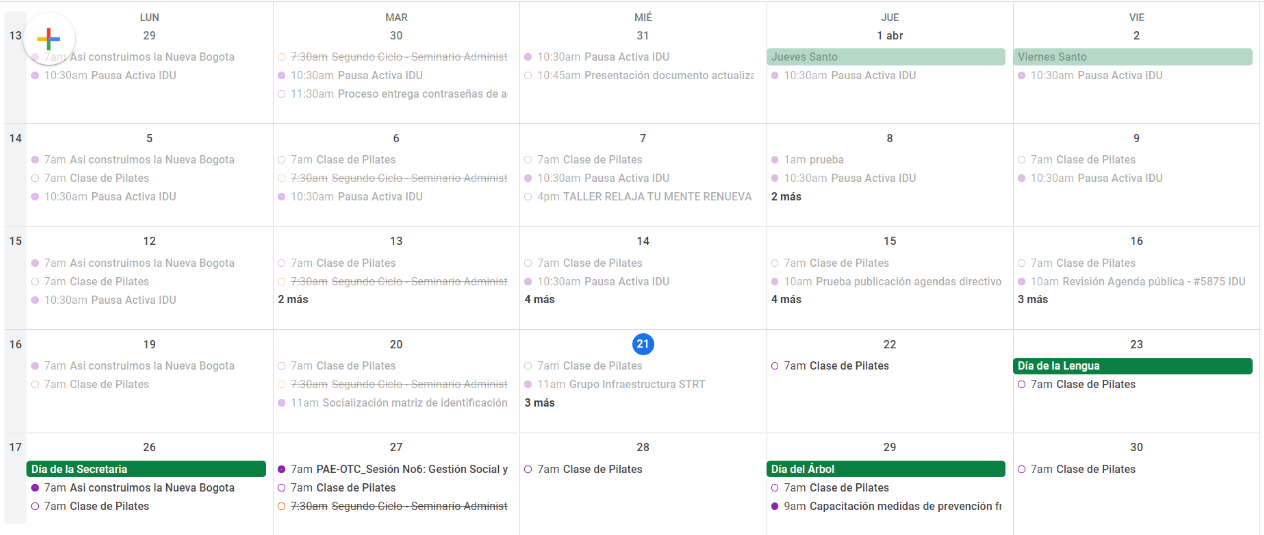Expand "4 más" events on April 14
Screen dimensions: 1264x535
point(539,300)
